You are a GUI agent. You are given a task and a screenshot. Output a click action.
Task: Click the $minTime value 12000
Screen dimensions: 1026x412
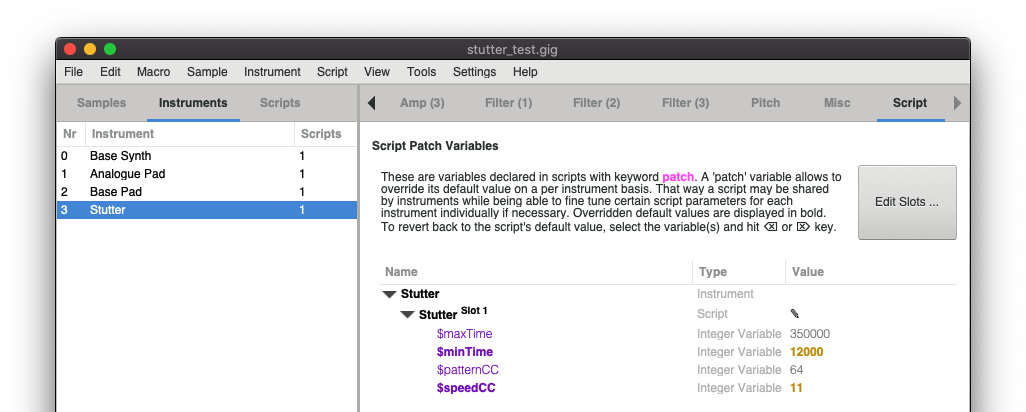tap(806, 352)
